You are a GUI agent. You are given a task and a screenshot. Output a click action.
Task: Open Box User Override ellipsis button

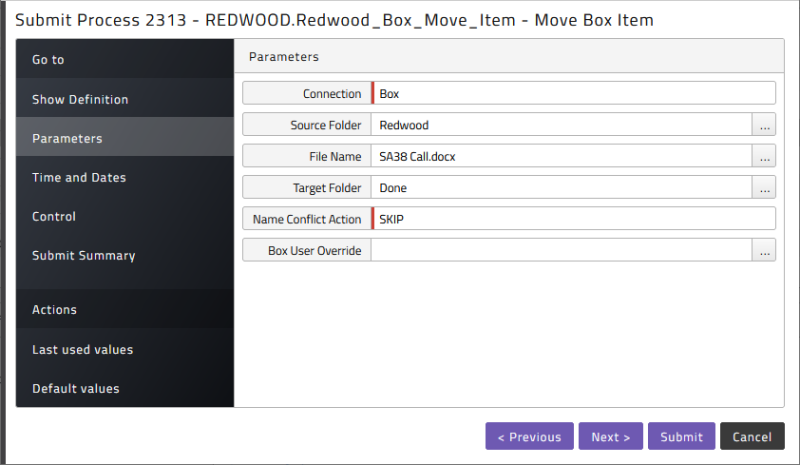(764, 251)
